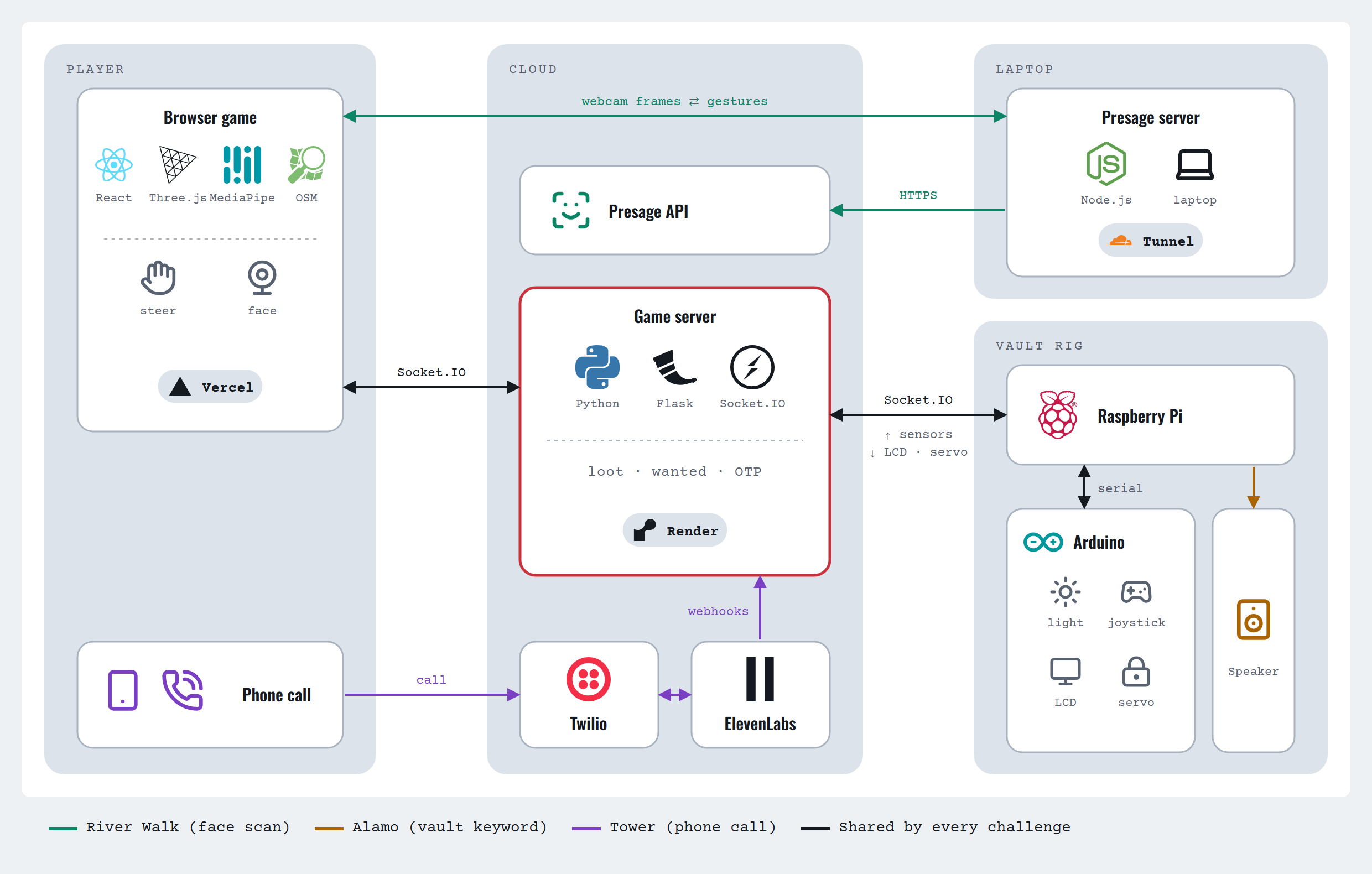Click the HTTPS arrow label
1372x874 pixels.
pyautogui.click(x=918, y=195)
